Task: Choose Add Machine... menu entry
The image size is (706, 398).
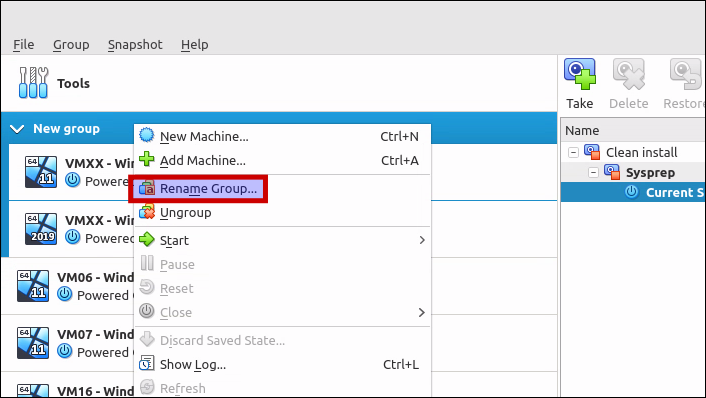Action: tap(282, 160)
